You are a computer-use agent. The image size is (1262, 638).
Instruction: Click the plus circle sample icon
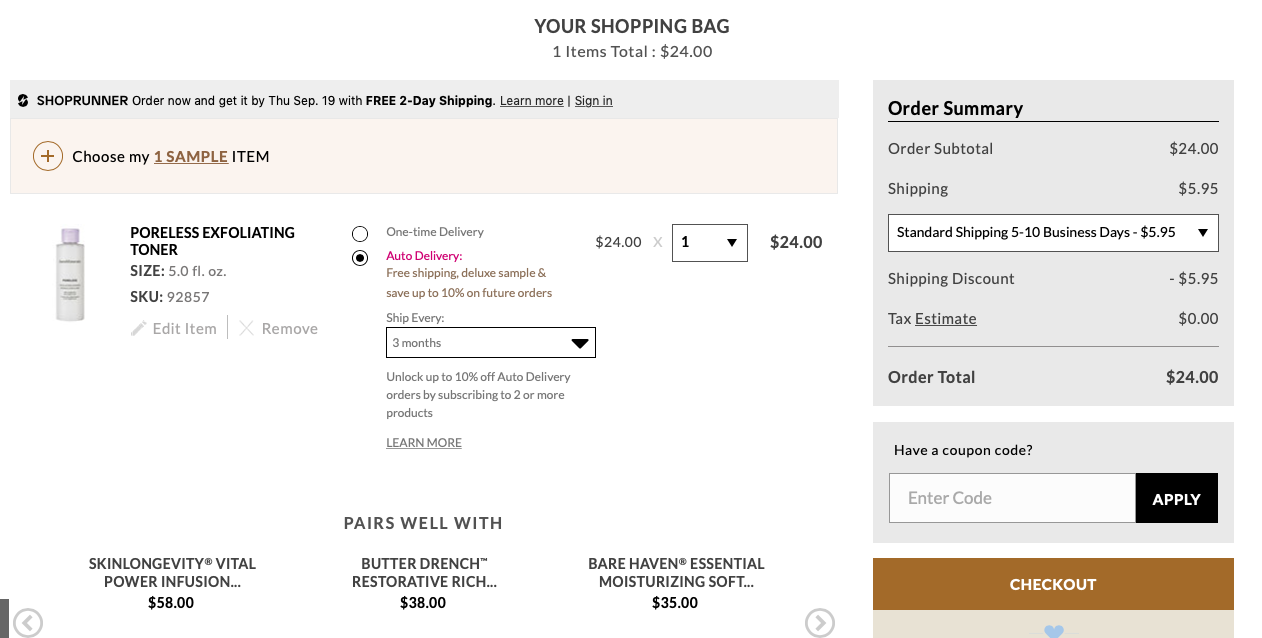tap(48, 156)
